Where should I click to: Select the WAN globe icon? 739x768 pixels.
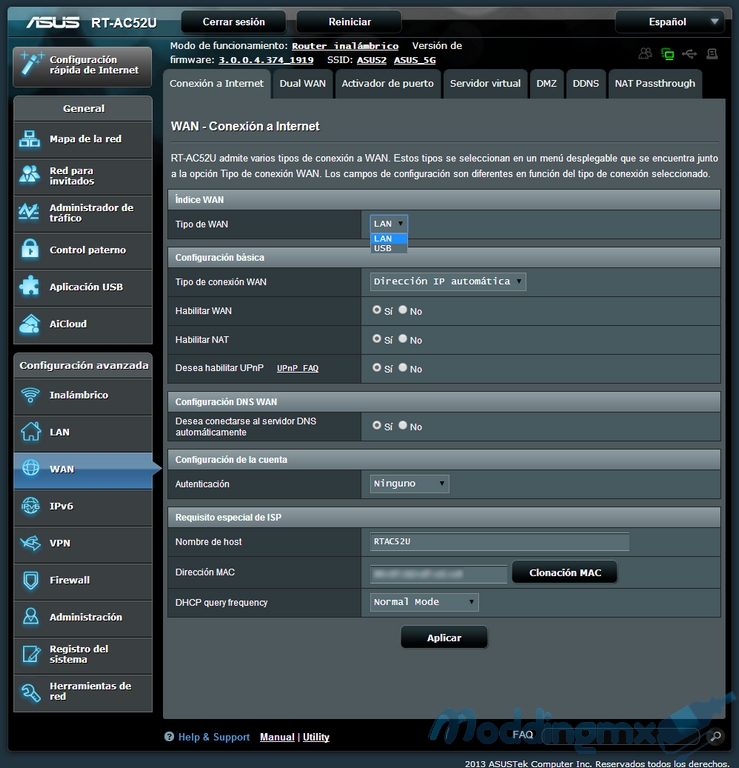point(30,468)
